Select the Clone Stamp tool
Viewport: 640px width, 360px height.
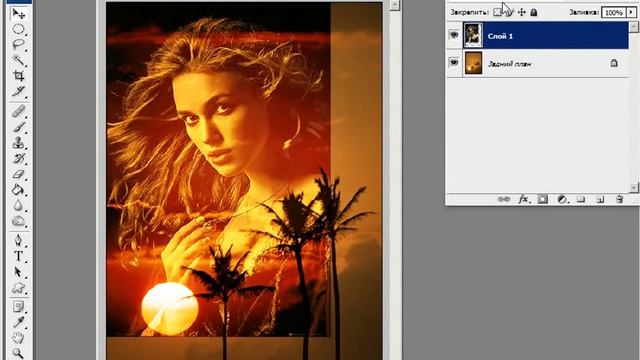pyautogui.click(x=18, y=142)
